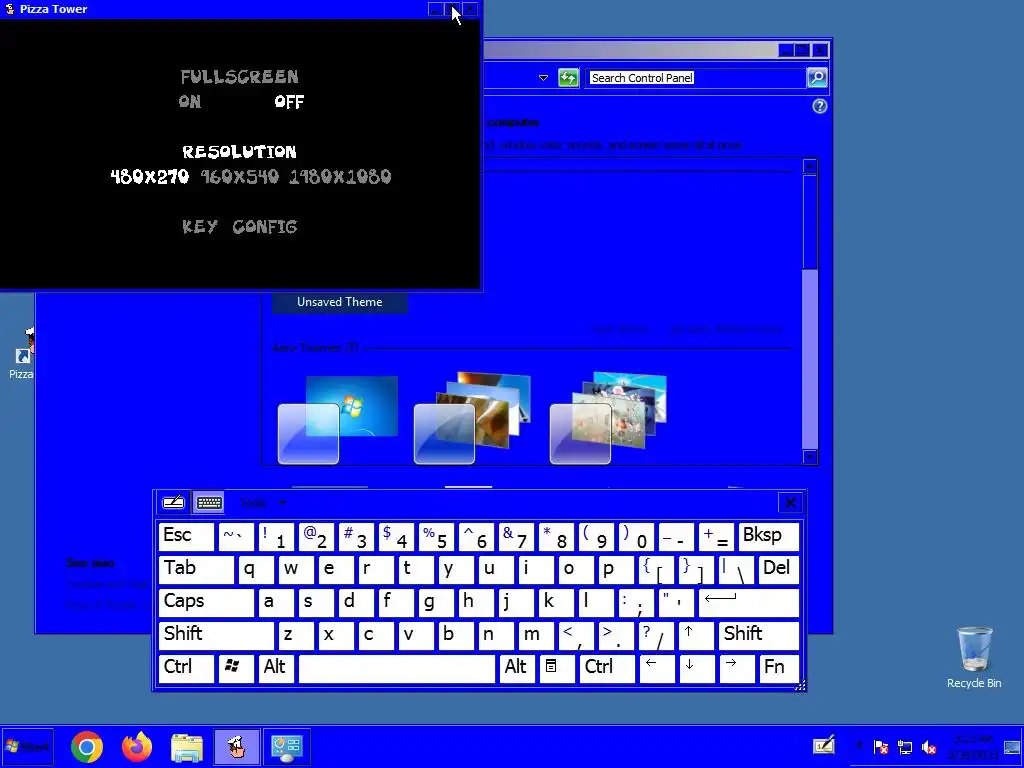Choose 480x270 resolution option
The height and width of the screenshot is (768, 1024).
pos(150,176)
